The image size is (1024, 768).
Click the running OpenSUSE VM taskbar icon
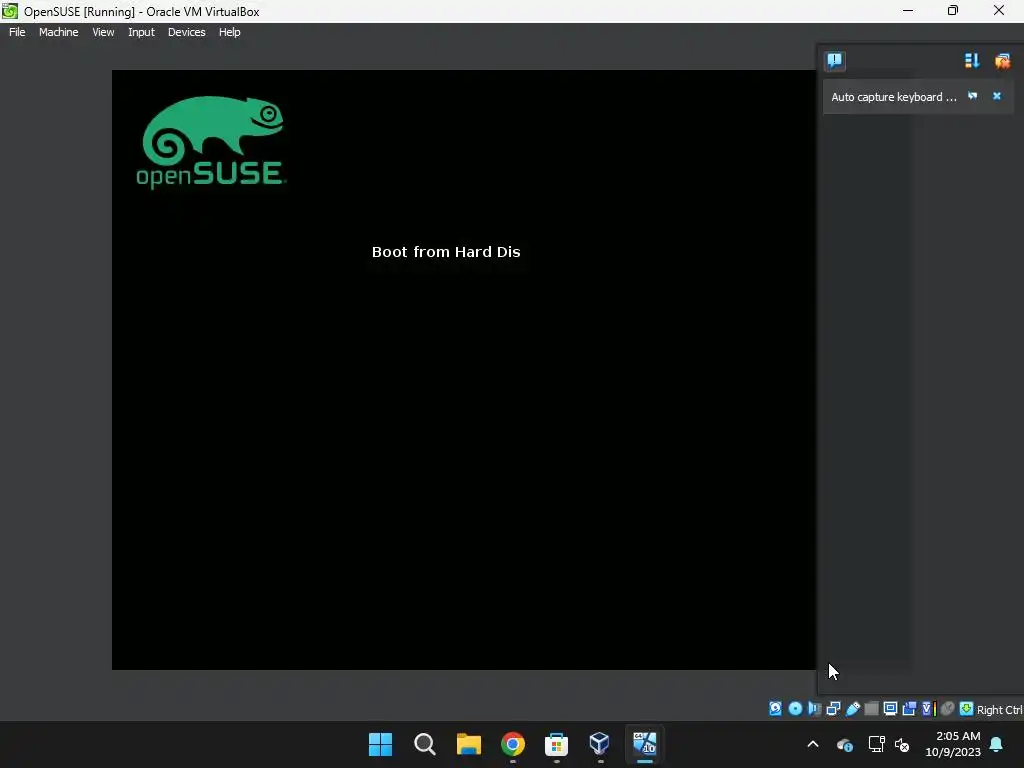(645, 744)
